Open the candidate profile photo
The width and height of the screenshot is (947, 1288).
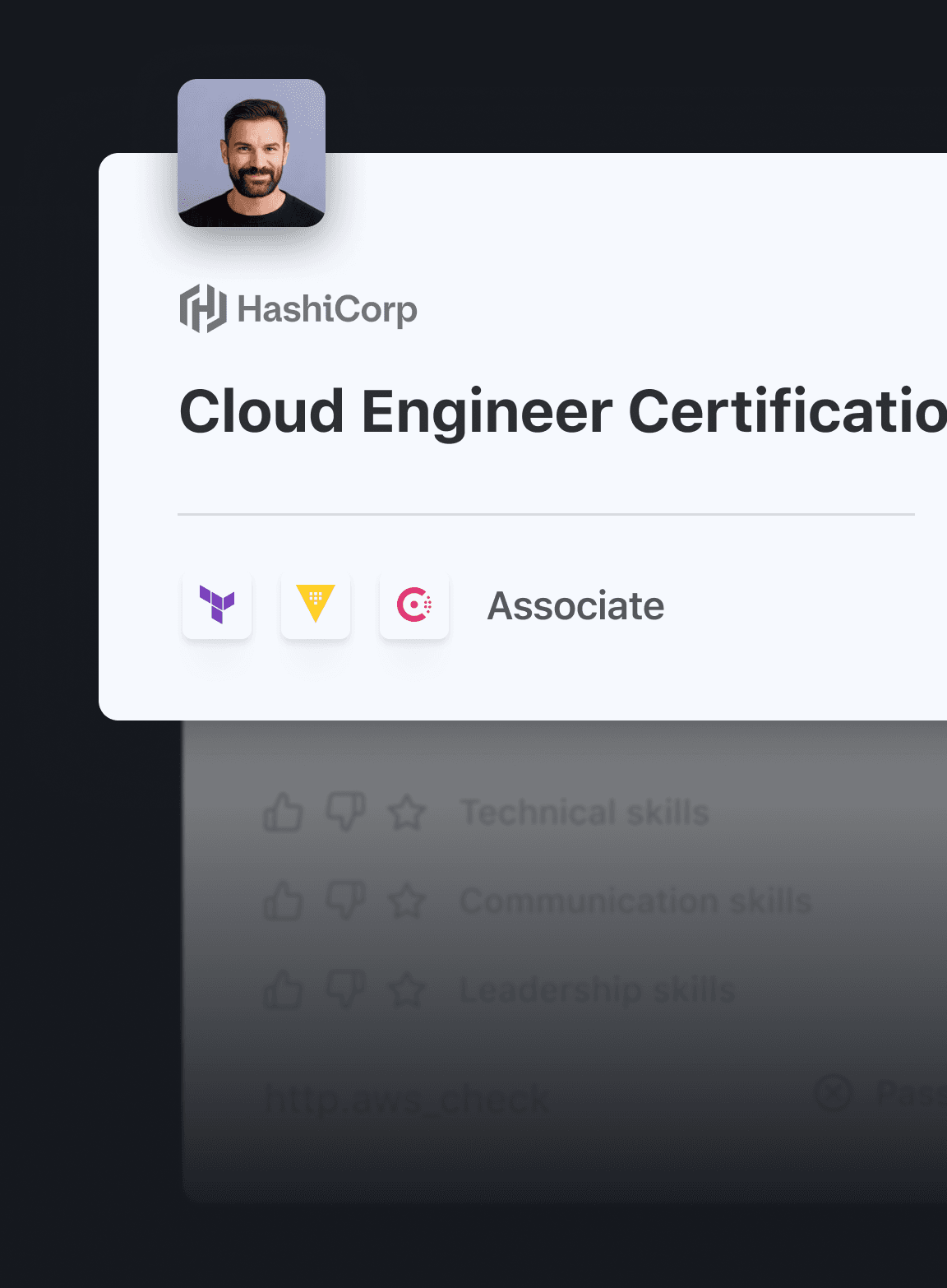(252, 153)
